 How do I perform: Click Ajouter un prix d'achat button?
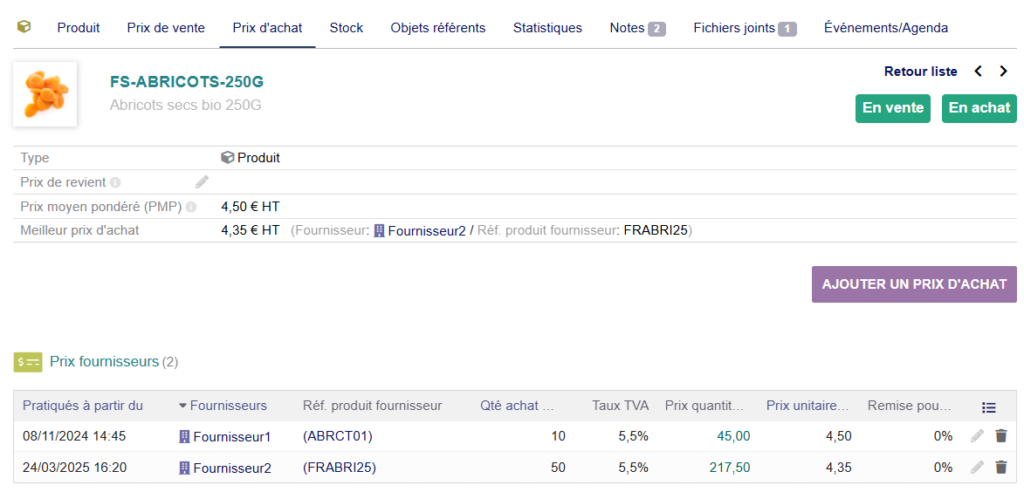(x=914, y=284)
